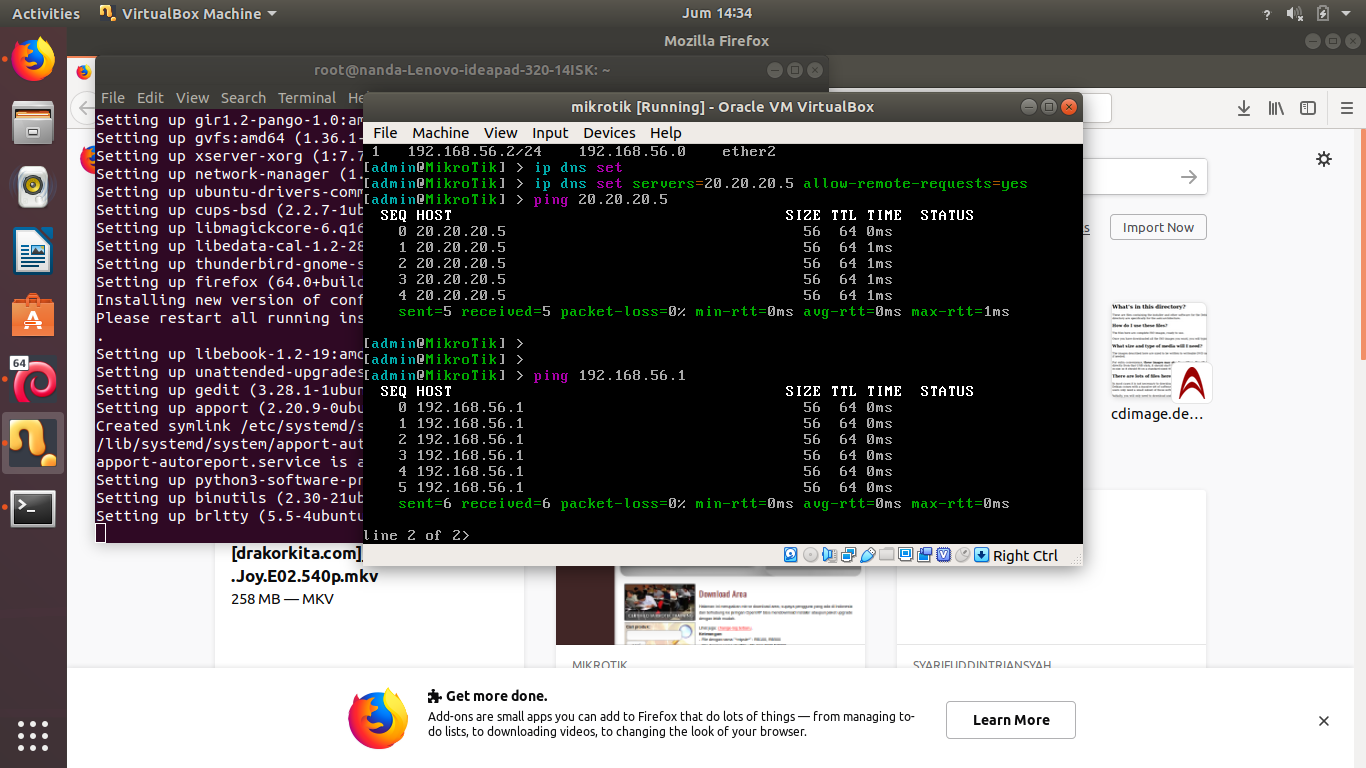
Task: Click the audio speaker icon in VirtualBox status bar
Action: [829, 555]
